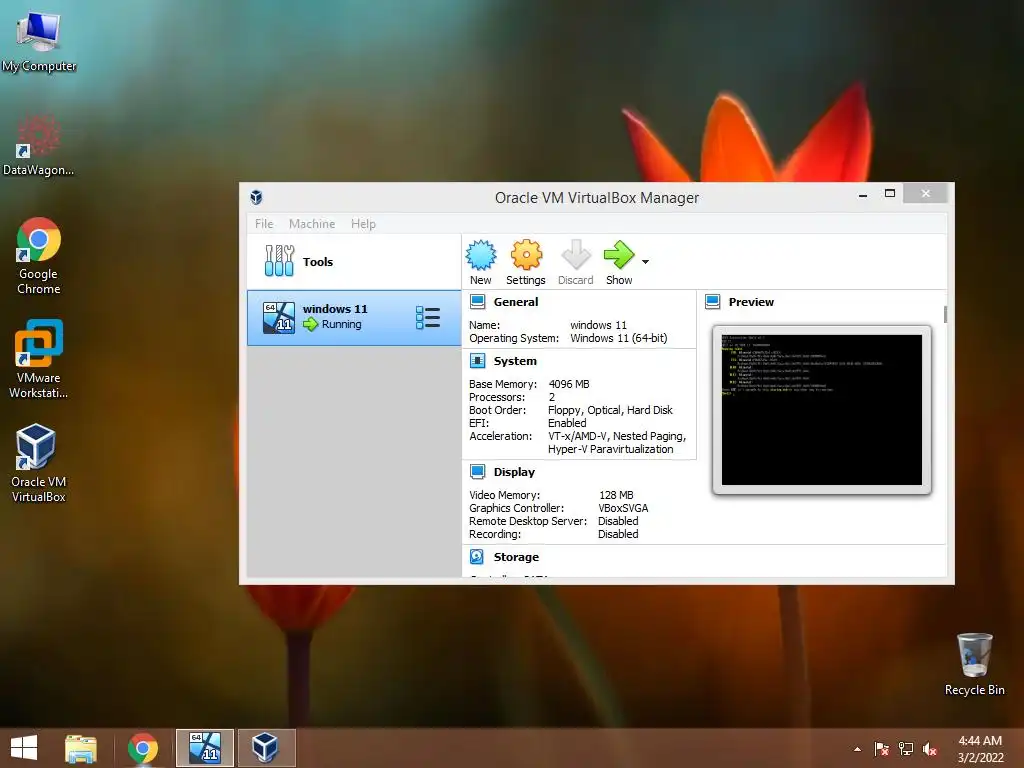The height and width of the screenshot is (768, 1024).
Task: Click Boot Order value Floppy, Optical, Hard Disk
Action: (x=610, y=410)
